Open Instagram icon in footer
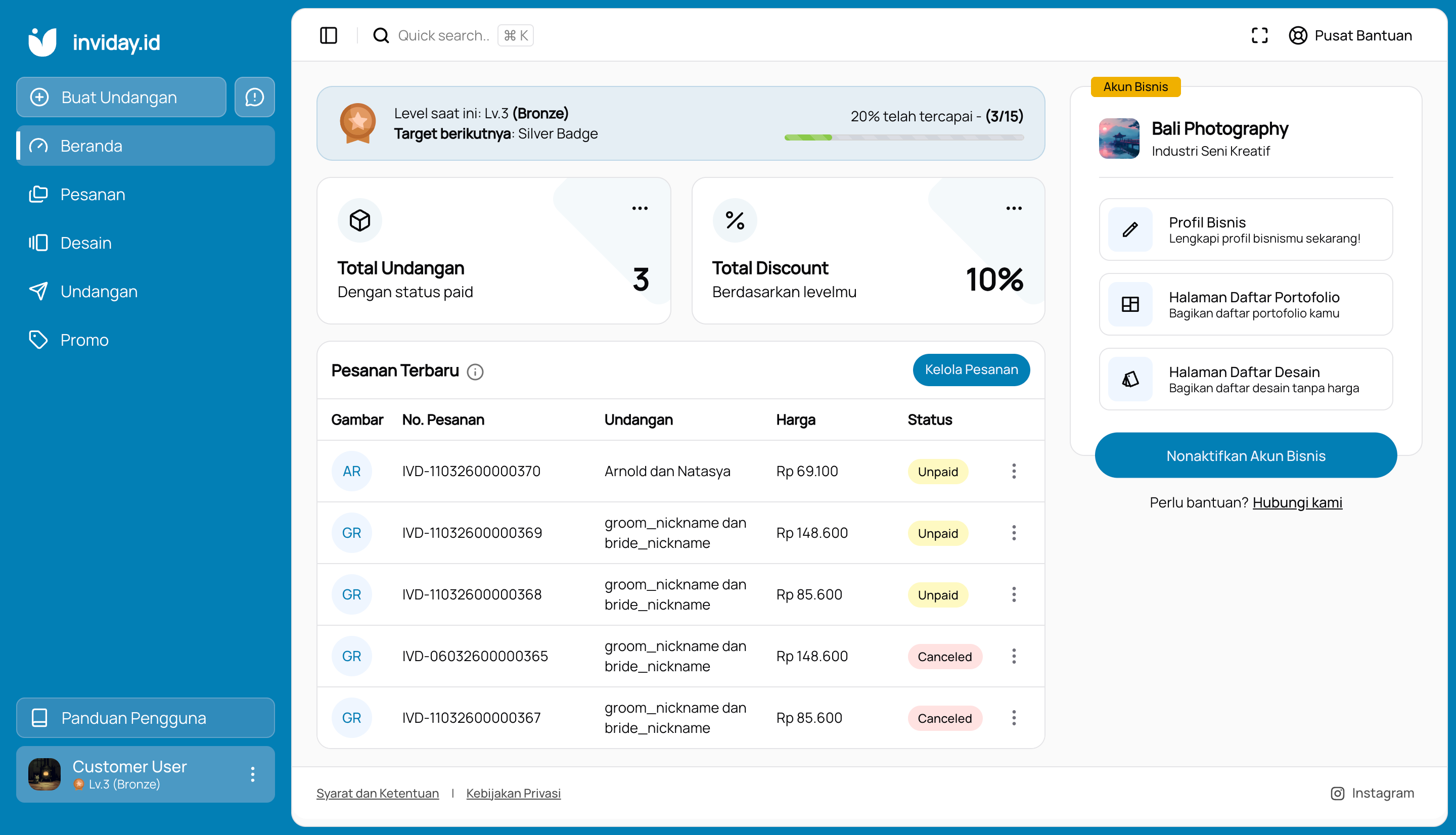Screen dimensions: 1456x835 1337,793
